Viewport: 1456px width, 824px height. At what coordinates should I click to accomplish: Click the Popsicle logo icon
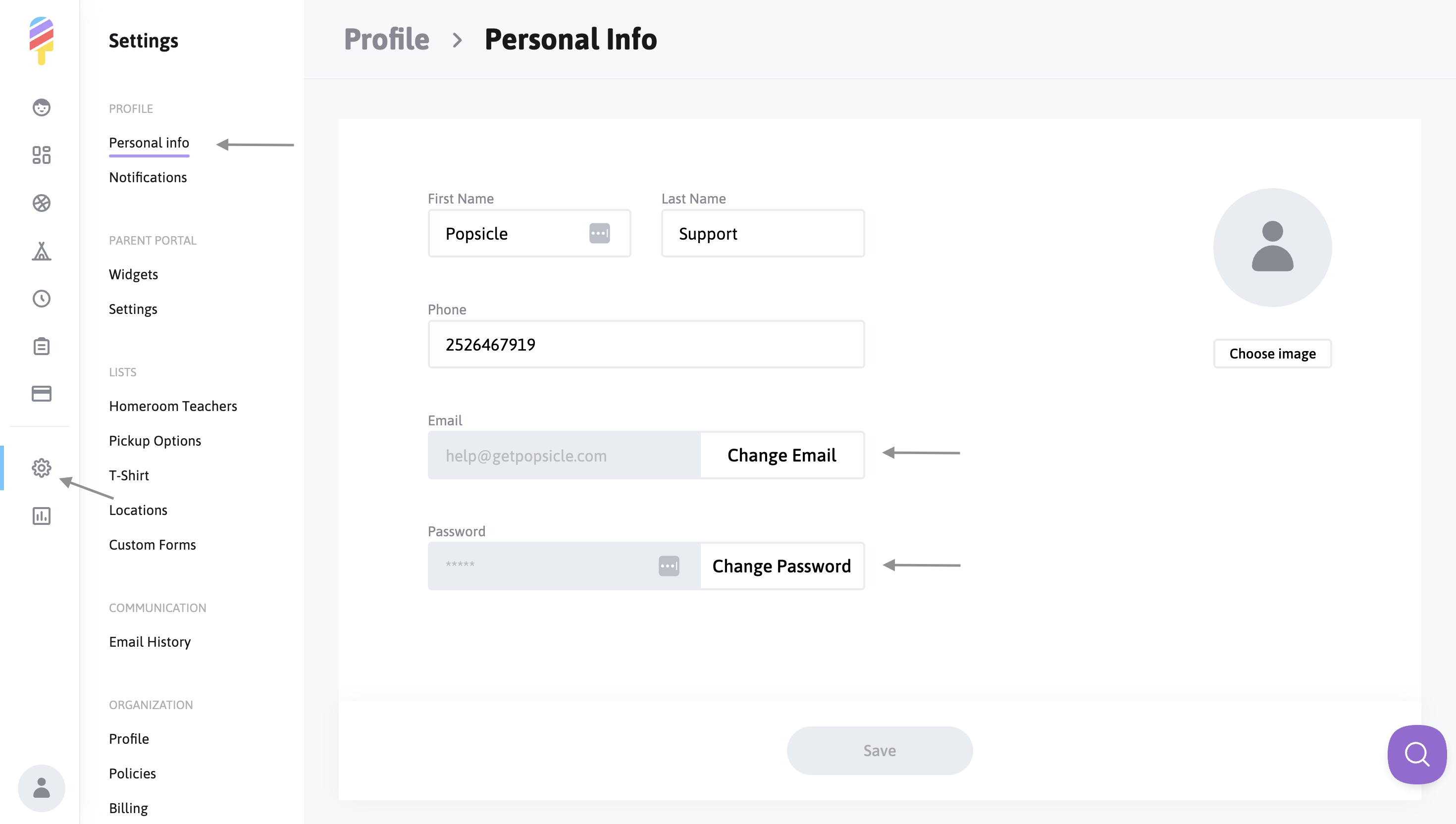click(x=41, y=40)
